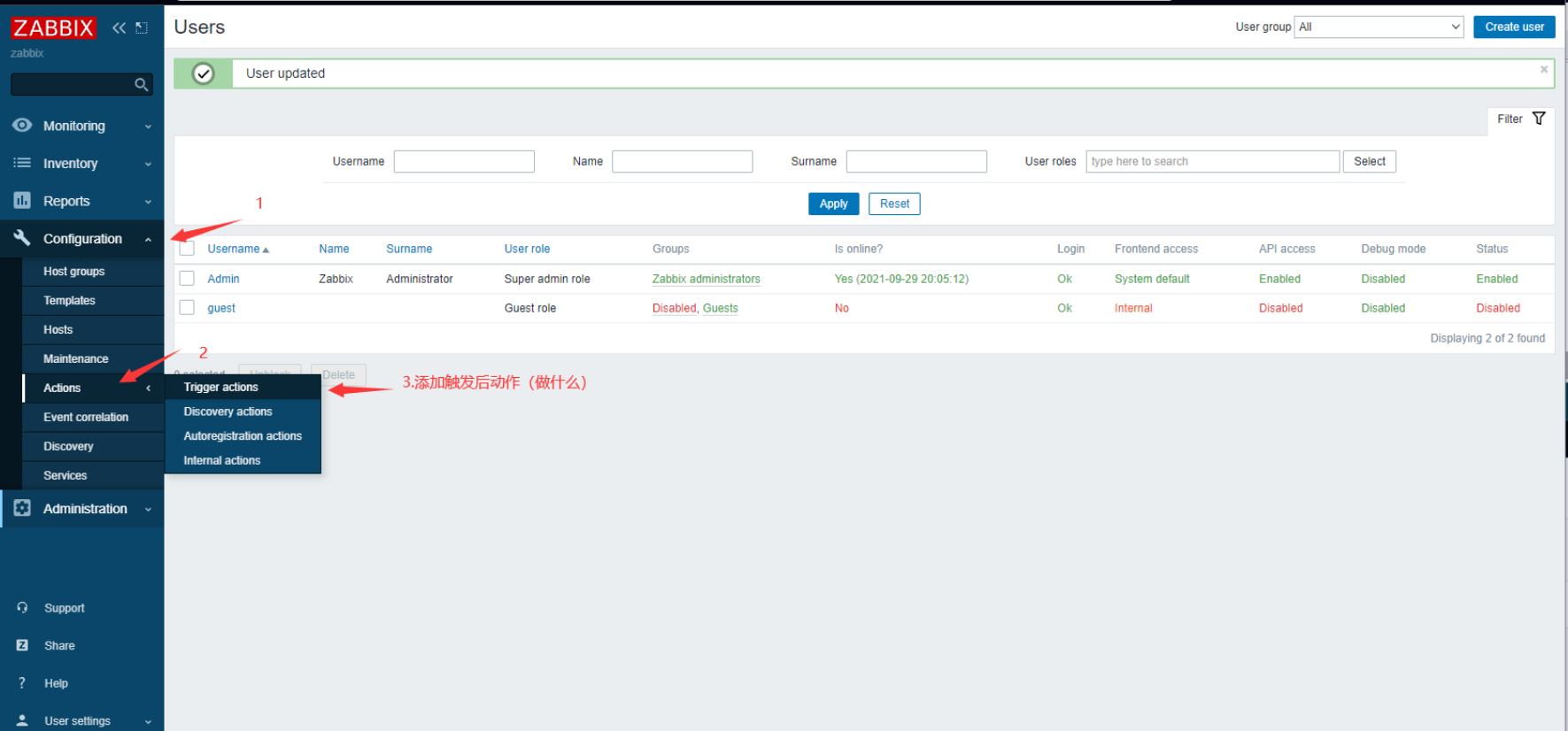
Task: Sort by User role column
Action: pyautogui.click(x=527, y=249)
